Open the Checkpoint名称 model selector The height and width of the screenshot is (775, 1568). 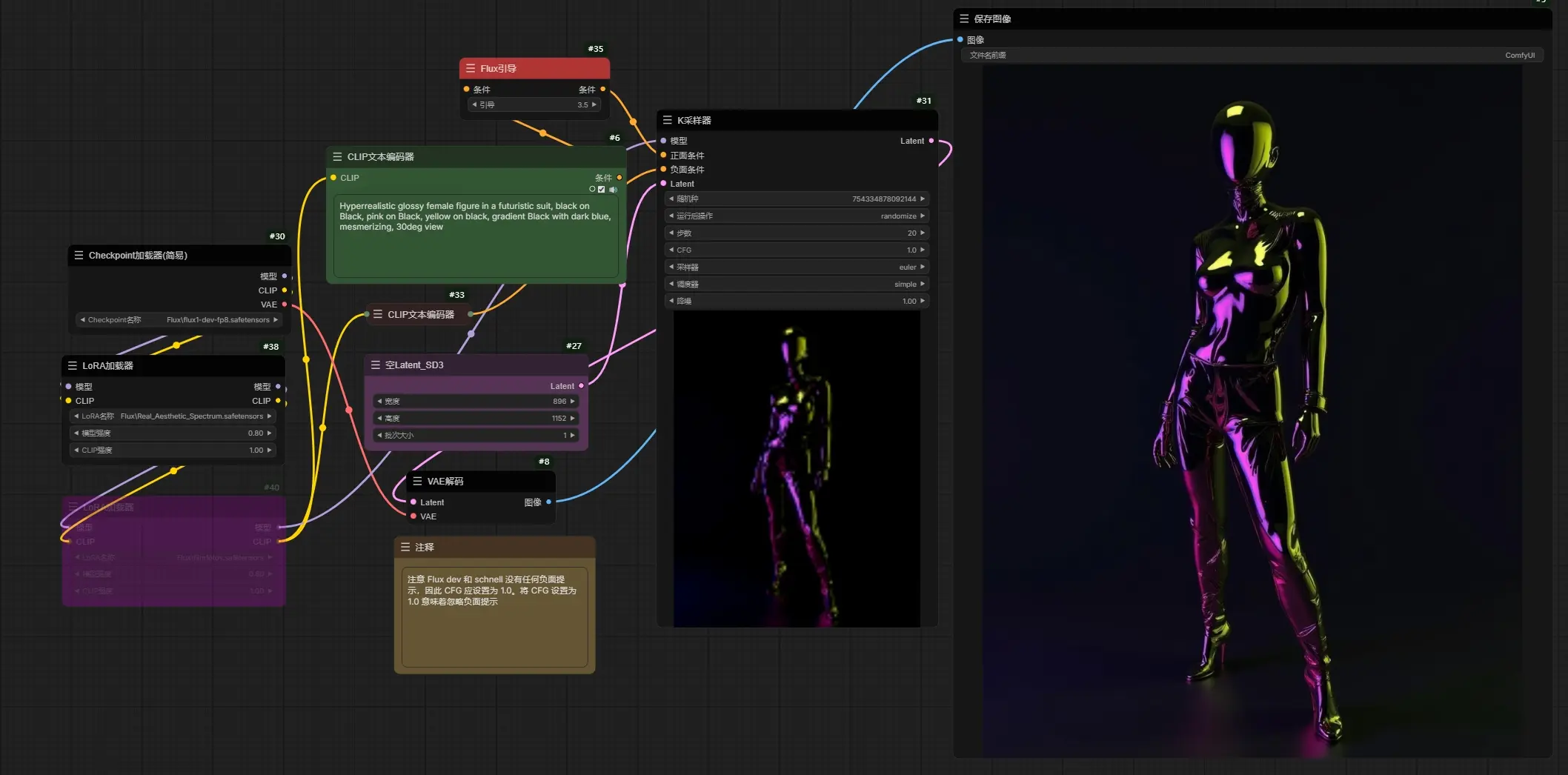(x=179, y=320)
